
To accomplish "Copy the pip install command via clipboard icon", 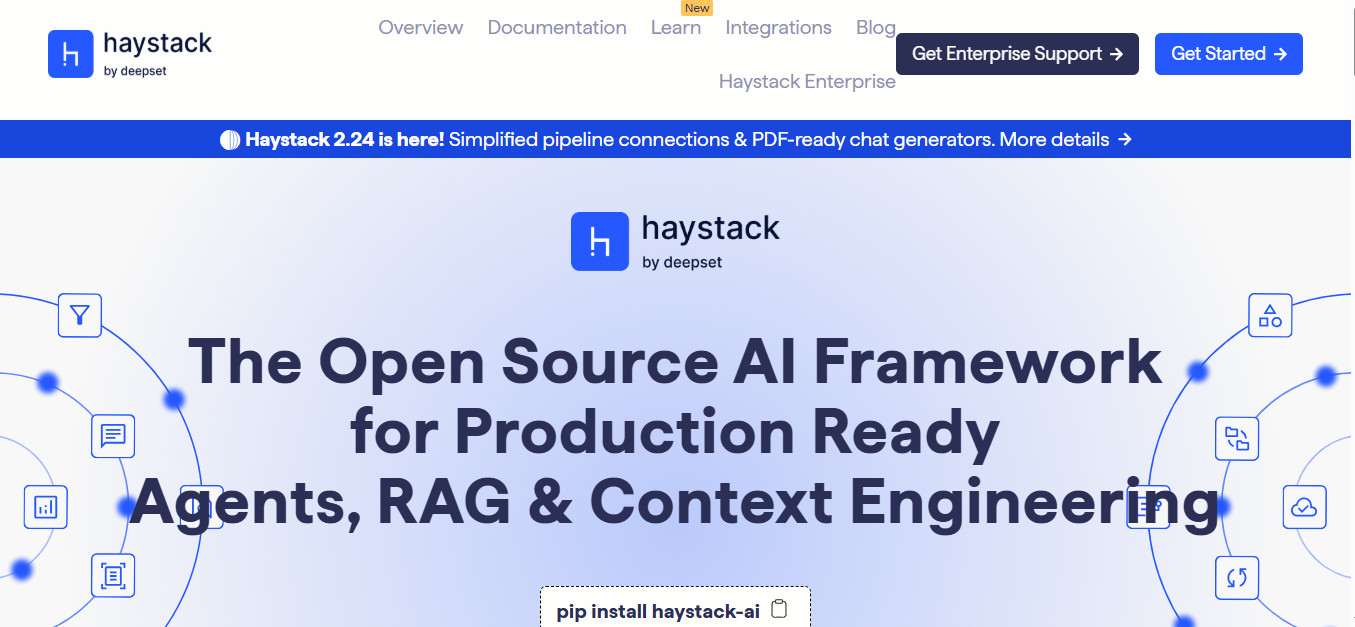I will click(x=780, y=608).
